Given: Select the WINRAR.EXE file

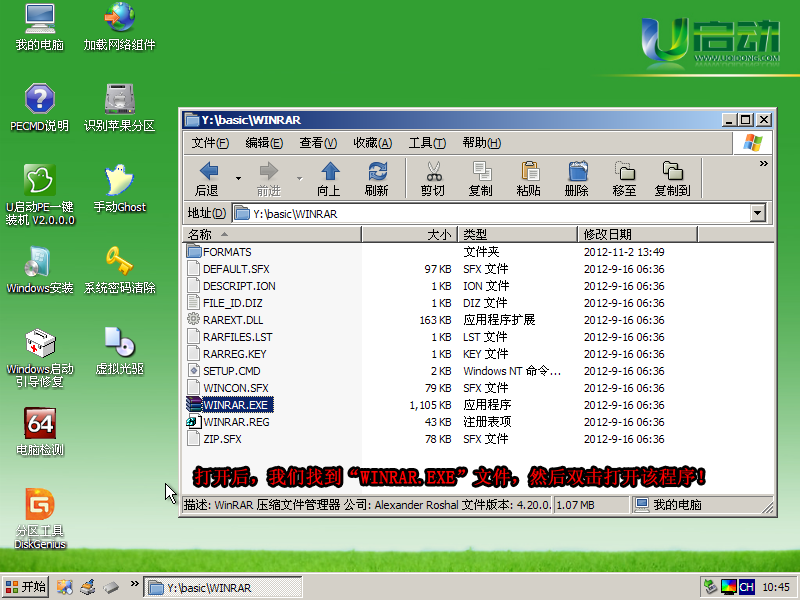Looking at the screenshot, I should 230,405.
